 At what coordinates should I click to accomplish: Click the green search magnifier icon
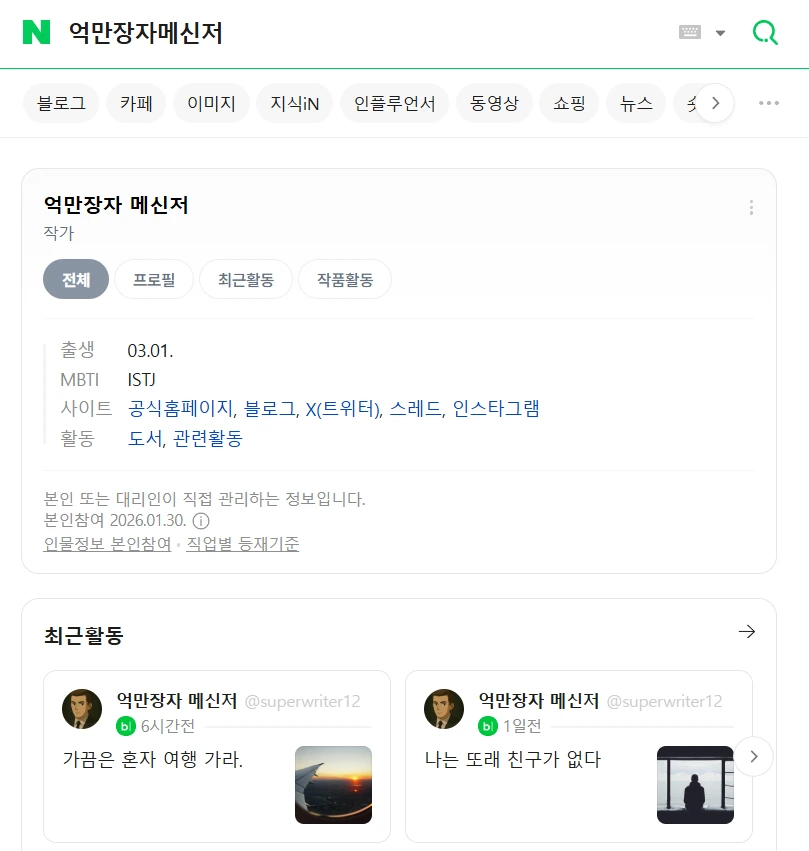(765, 33)
